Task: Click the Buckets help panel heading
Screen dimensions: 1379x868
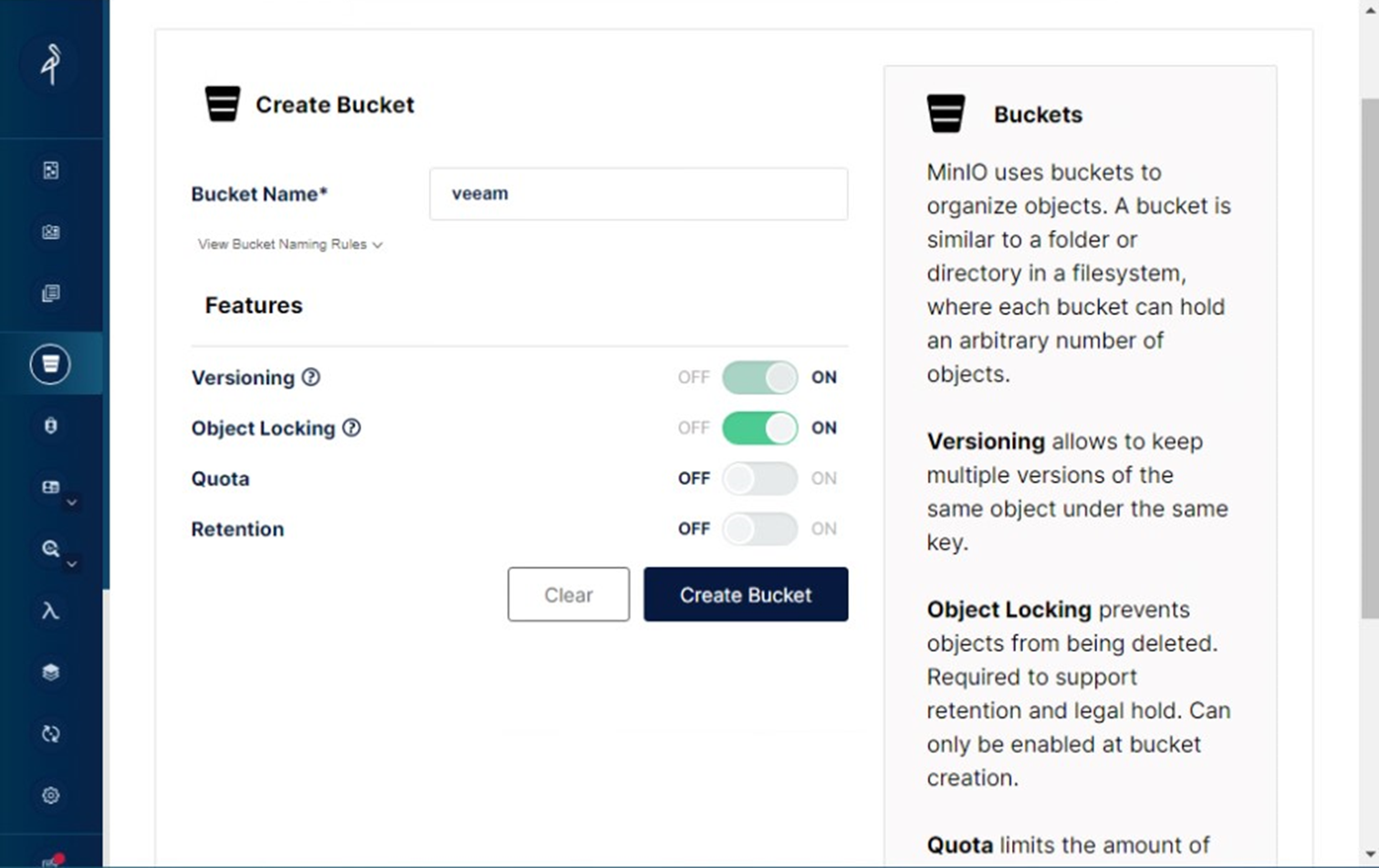Action: click(x=1038, y=114)
